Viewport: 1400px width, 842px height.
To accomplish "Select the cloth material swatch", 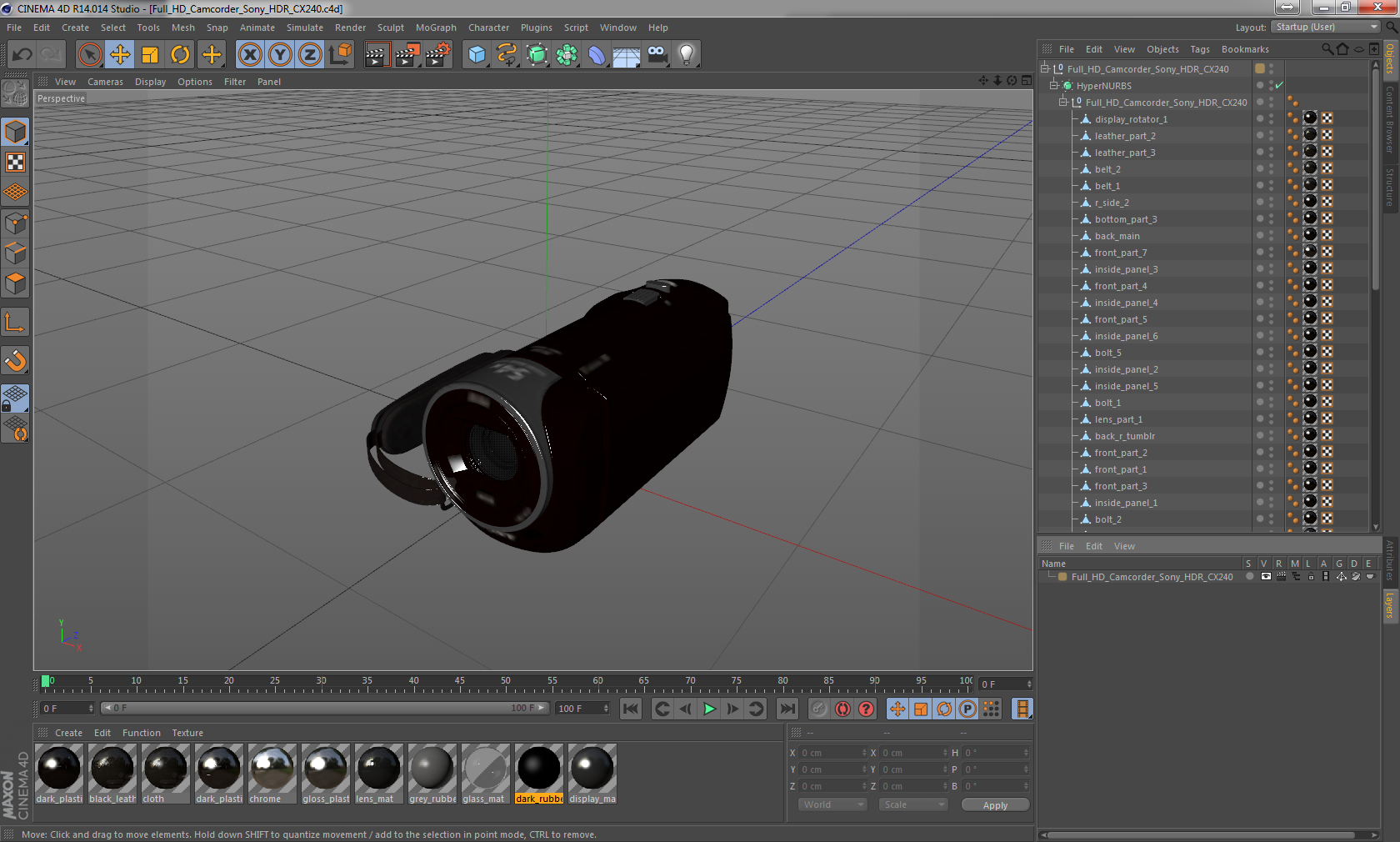I will click(165, 768).
